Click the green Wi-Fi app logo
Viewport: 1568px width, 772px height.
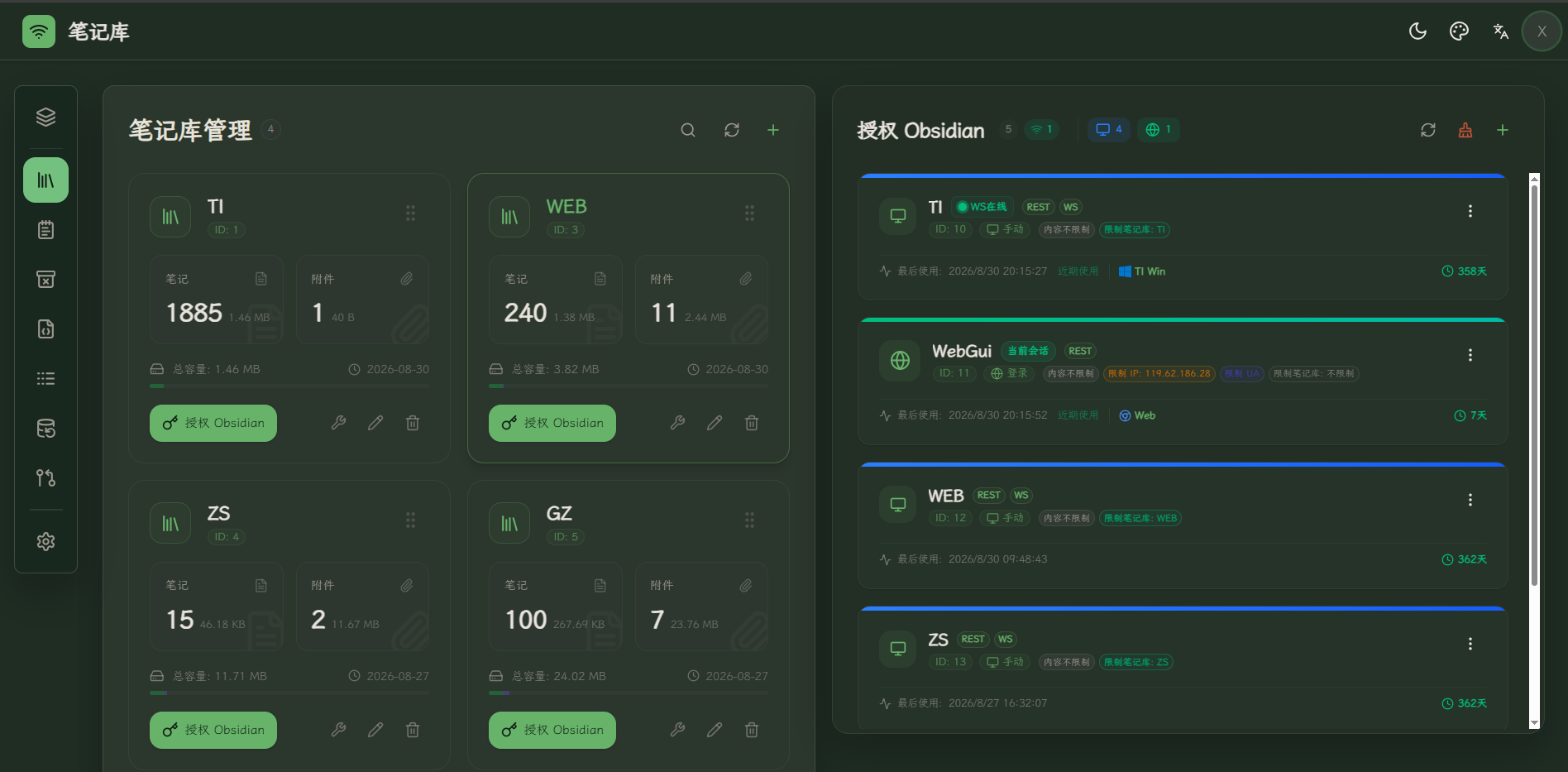pyautogui.click(x=39, y=31)
